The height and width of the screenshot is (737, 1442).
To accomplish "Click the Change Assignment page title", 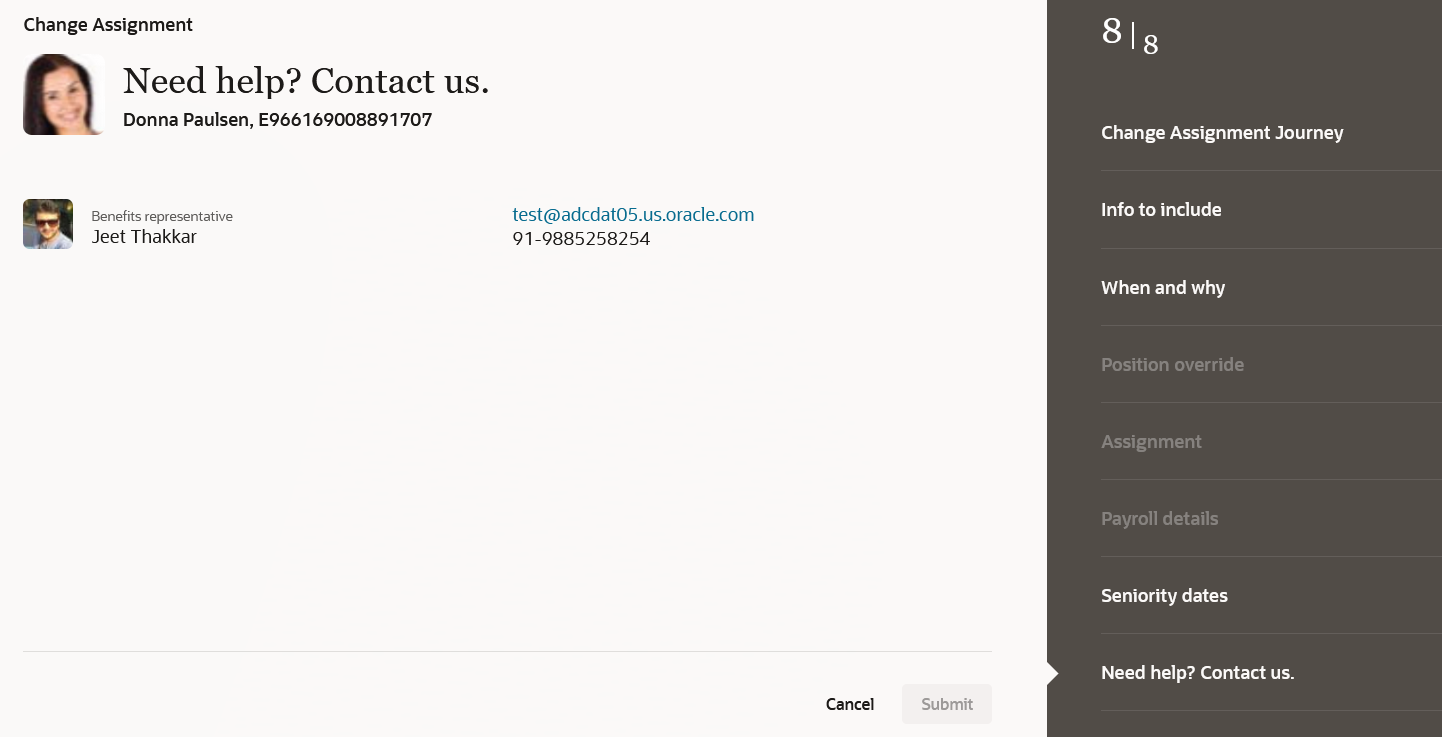I will pyautogui.click(x=108, y=25).
